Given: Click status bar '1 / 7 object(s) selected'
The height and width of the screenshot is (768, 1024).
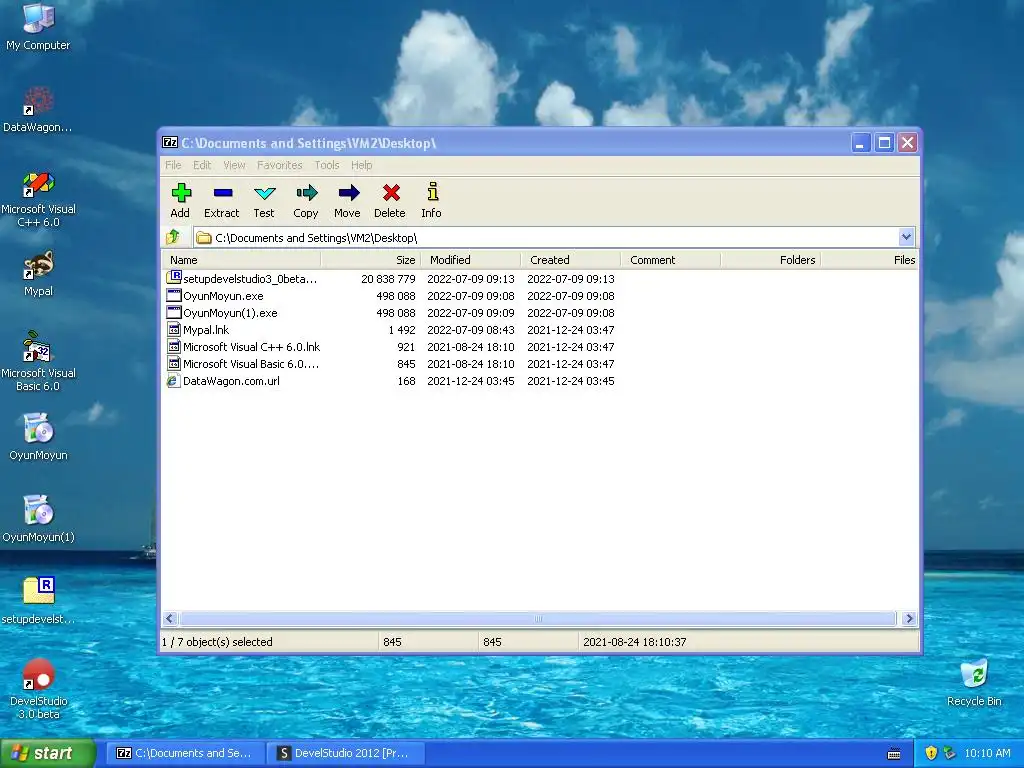Looking at the screenshot, I should point(217,642).
